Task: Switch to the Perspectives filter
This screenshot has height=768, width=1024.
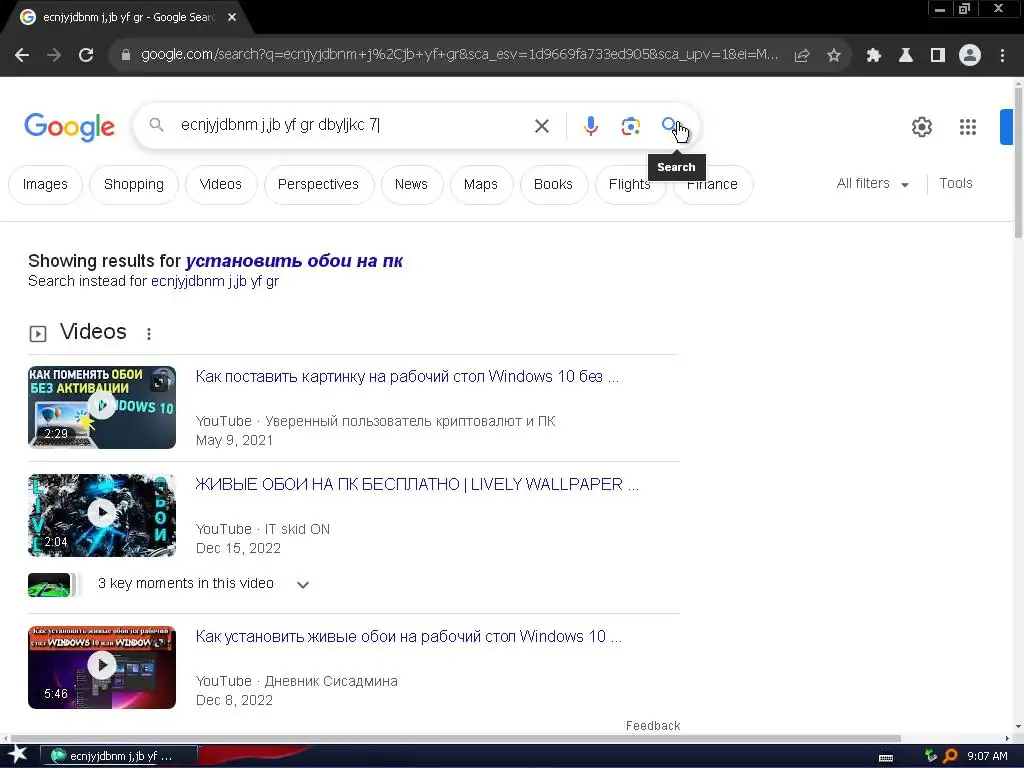Action: click(x=319, y=185)
